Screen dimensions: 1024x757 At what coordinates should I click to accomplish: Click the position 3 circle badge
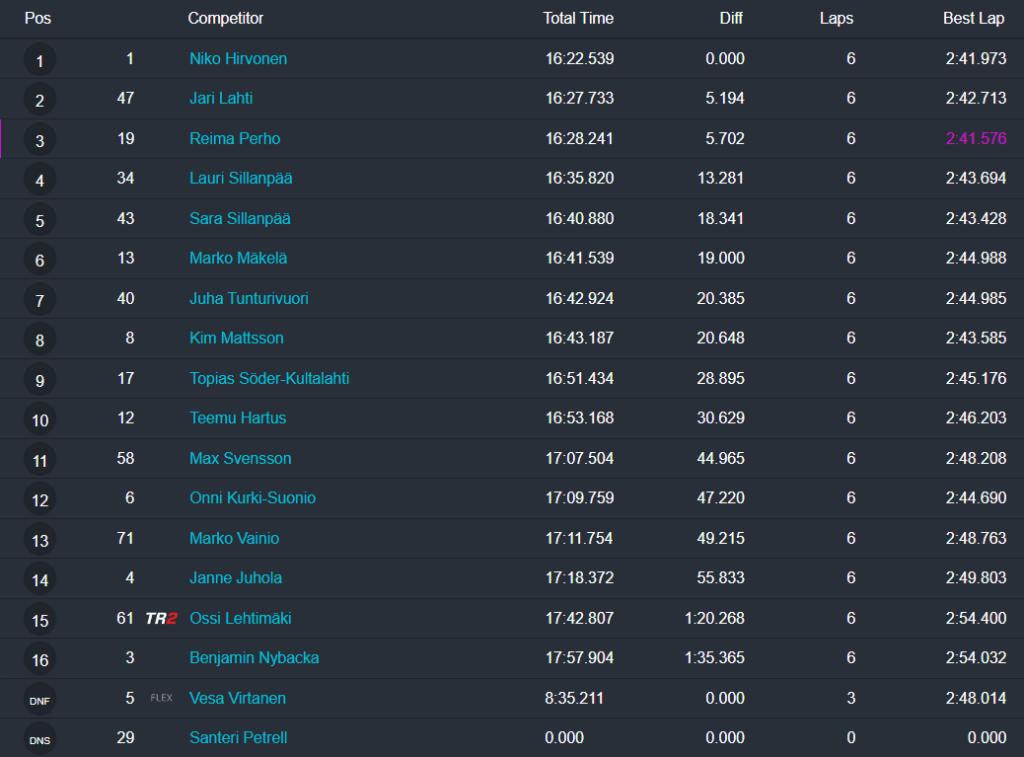(x=40, y=141)
